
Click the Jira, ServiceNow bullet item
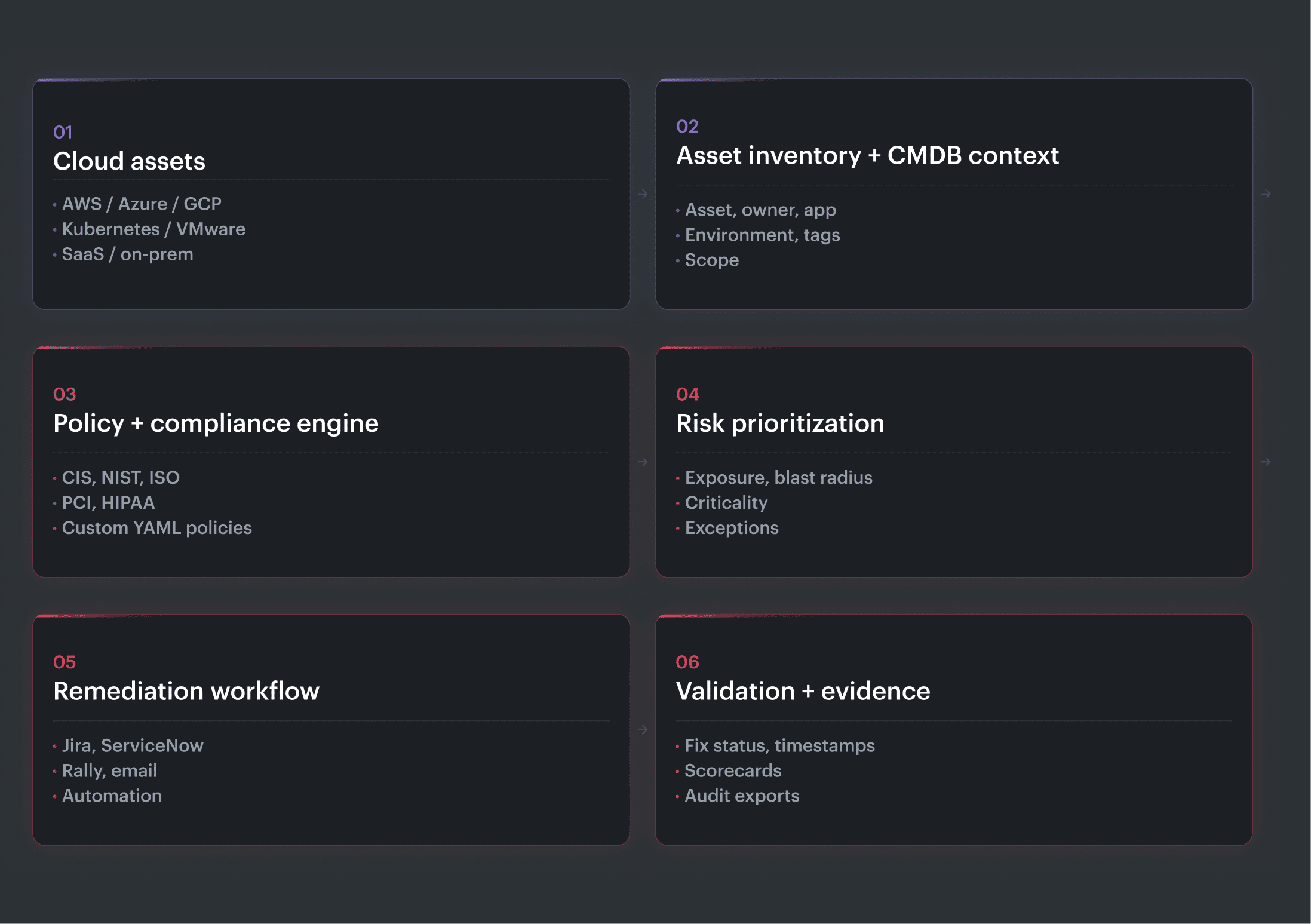tap(133, 745)
